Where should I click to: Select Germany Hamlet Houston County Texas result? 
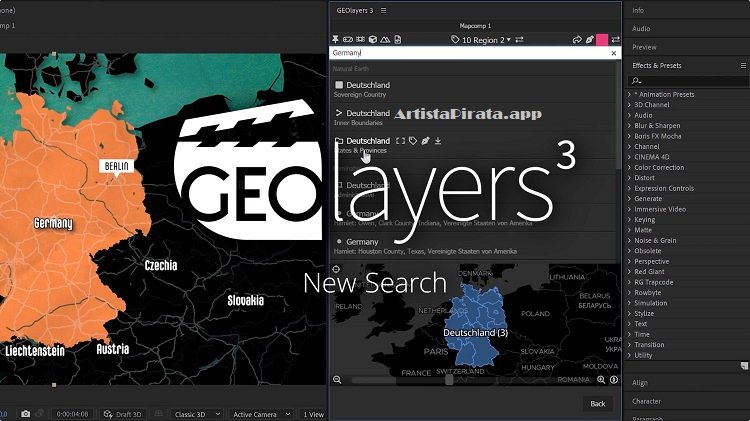(x=474, y=246)
